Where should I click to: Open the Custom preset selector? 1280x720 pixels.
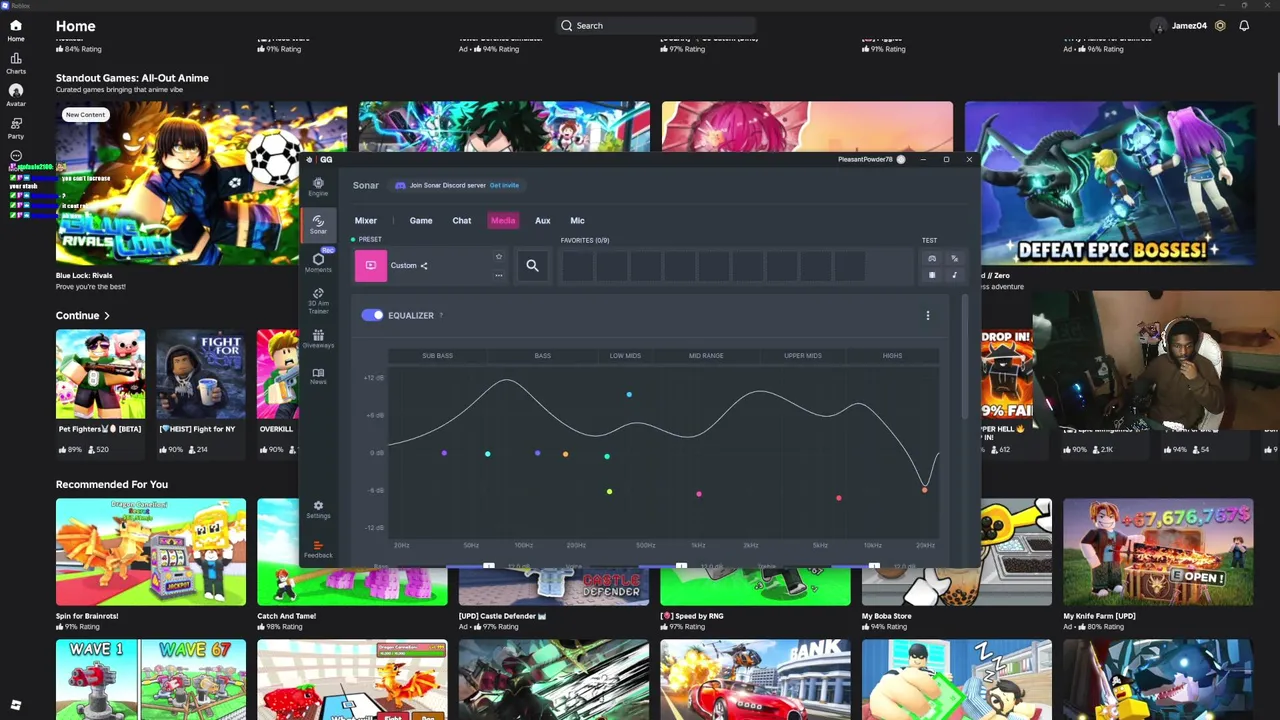[430, 266]
